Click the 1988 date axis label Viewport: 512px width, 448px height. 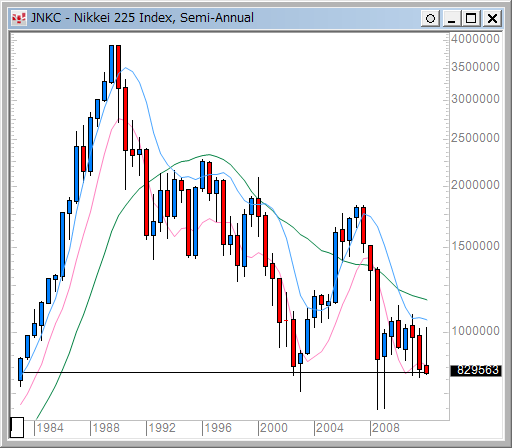106,428
